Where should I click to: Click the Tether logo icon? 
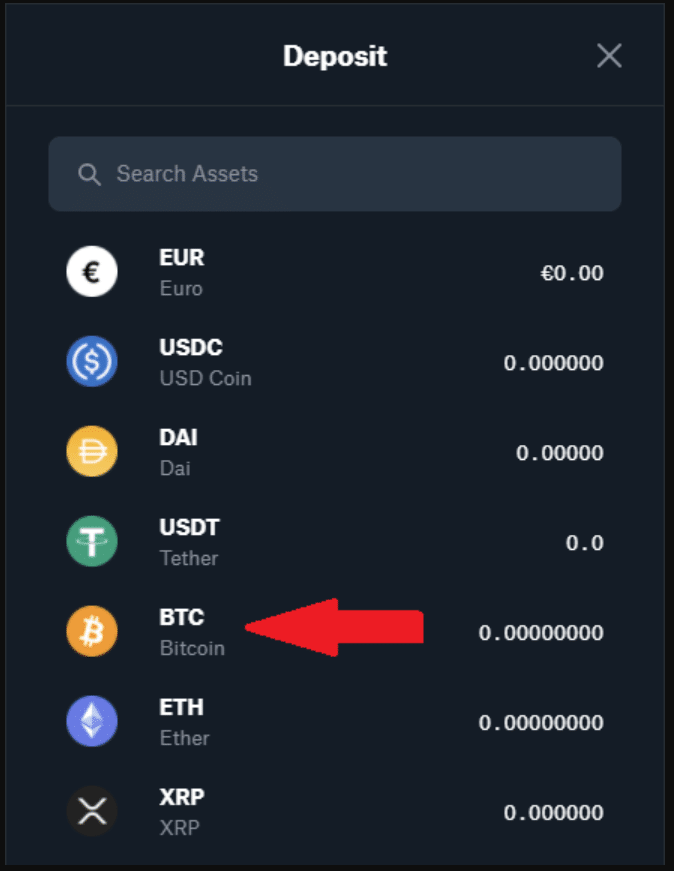[92, 542]
